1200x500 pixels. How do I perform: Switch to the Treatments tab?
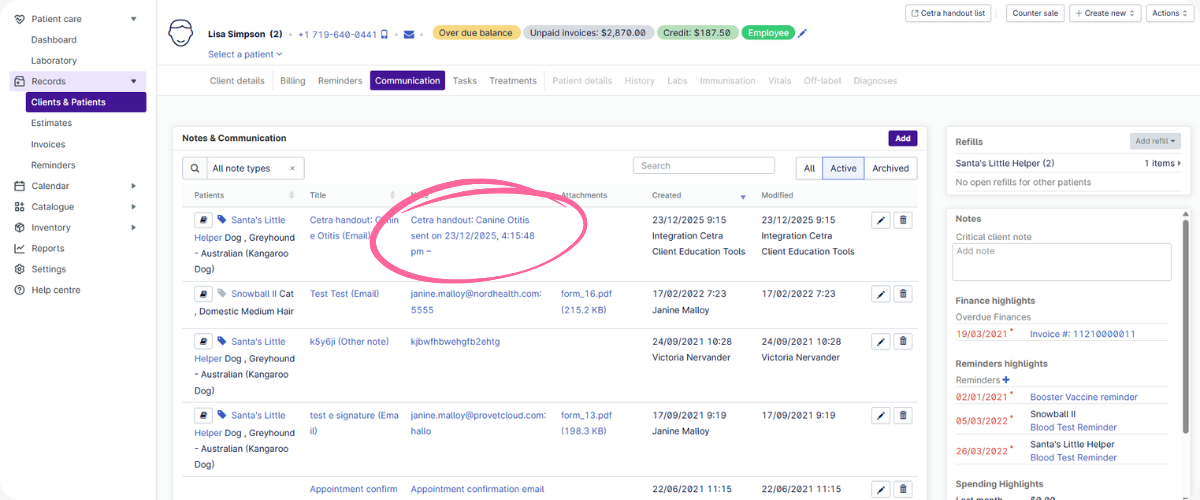tap(513, 81)
